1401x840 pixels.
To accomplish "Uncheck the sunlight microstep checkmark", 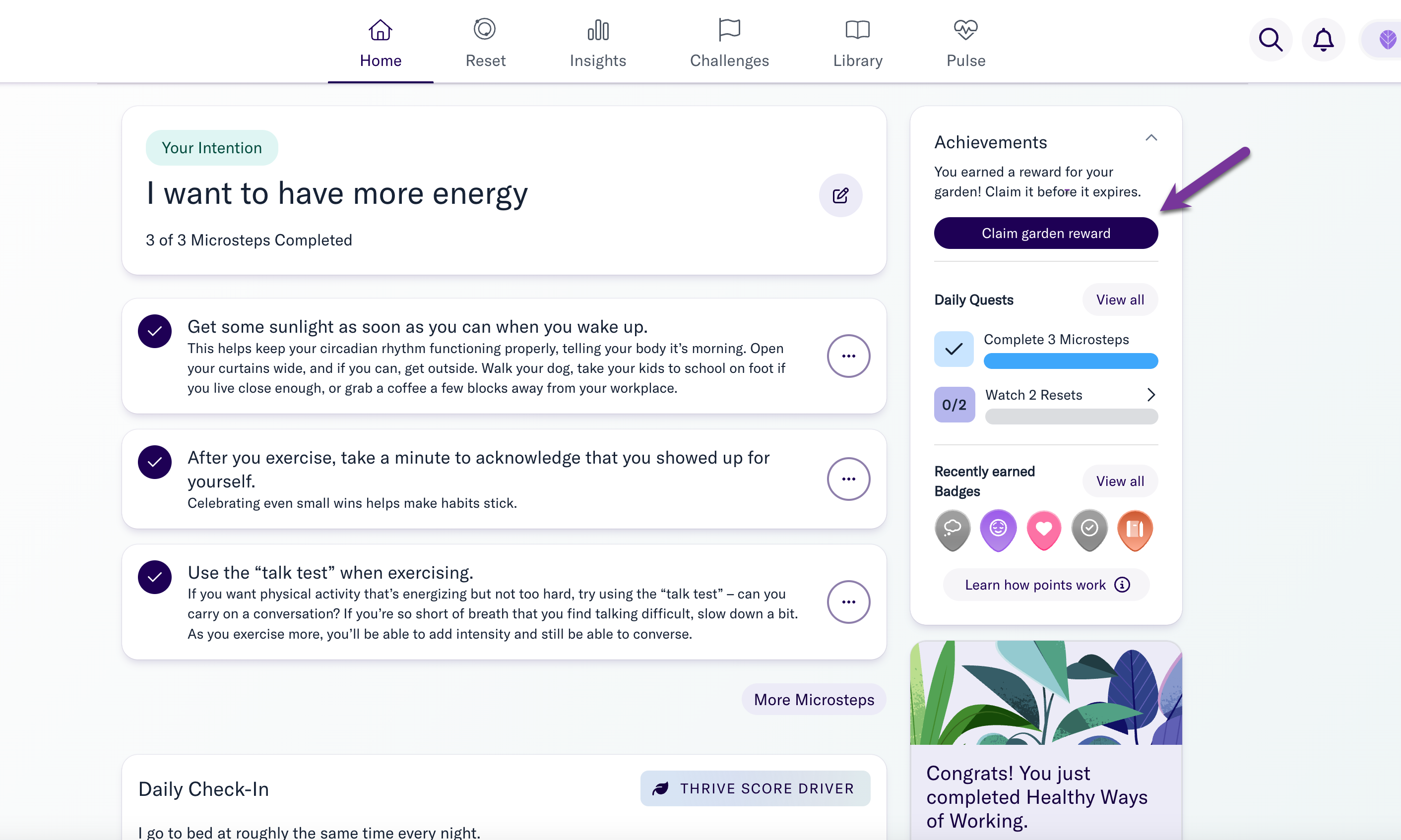I will 155,331.
